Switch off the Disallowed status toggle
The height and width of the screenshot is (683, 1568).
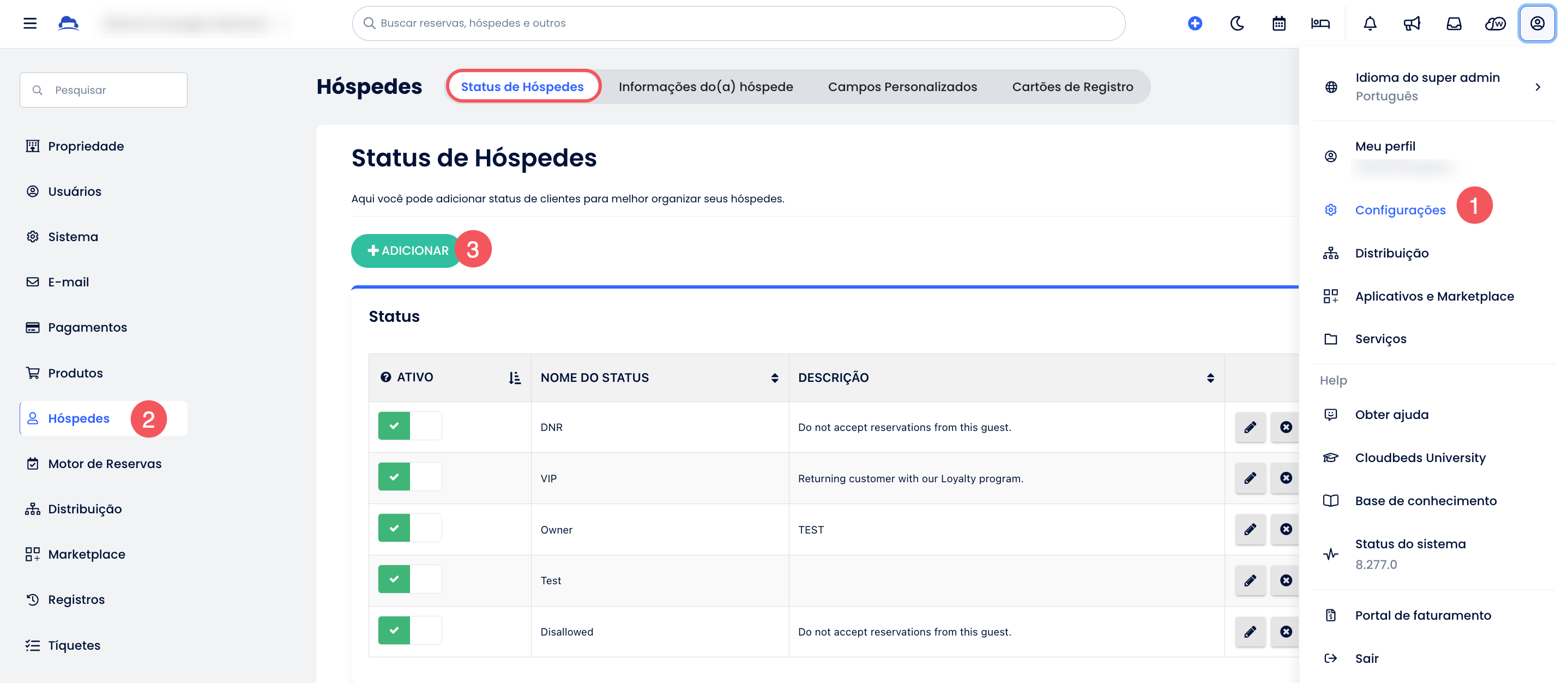pyautogui.click(x=409, y=631)
